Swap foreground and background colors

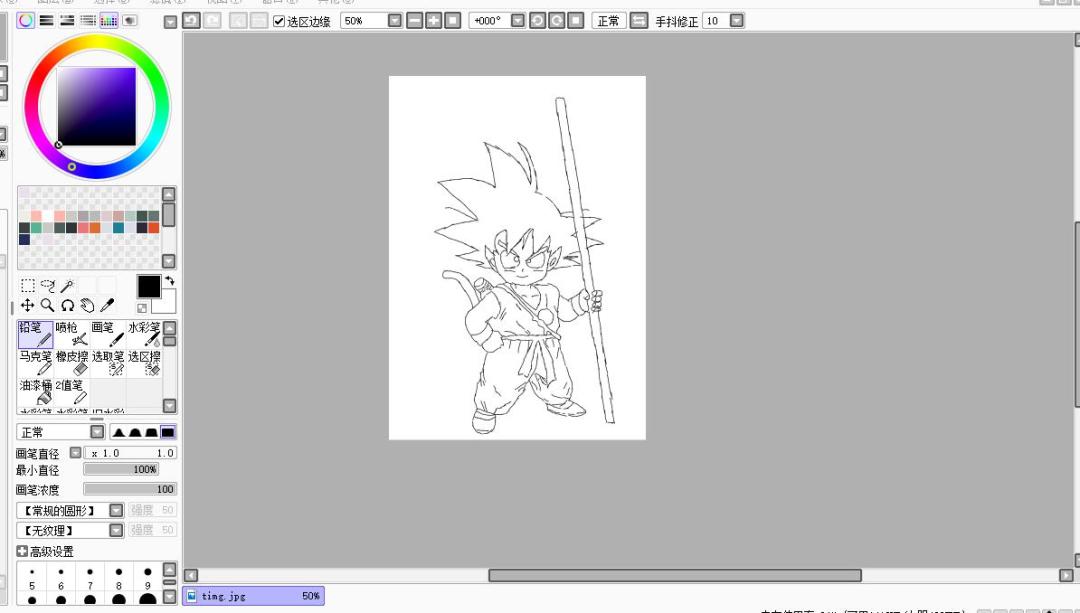[169, 281]
